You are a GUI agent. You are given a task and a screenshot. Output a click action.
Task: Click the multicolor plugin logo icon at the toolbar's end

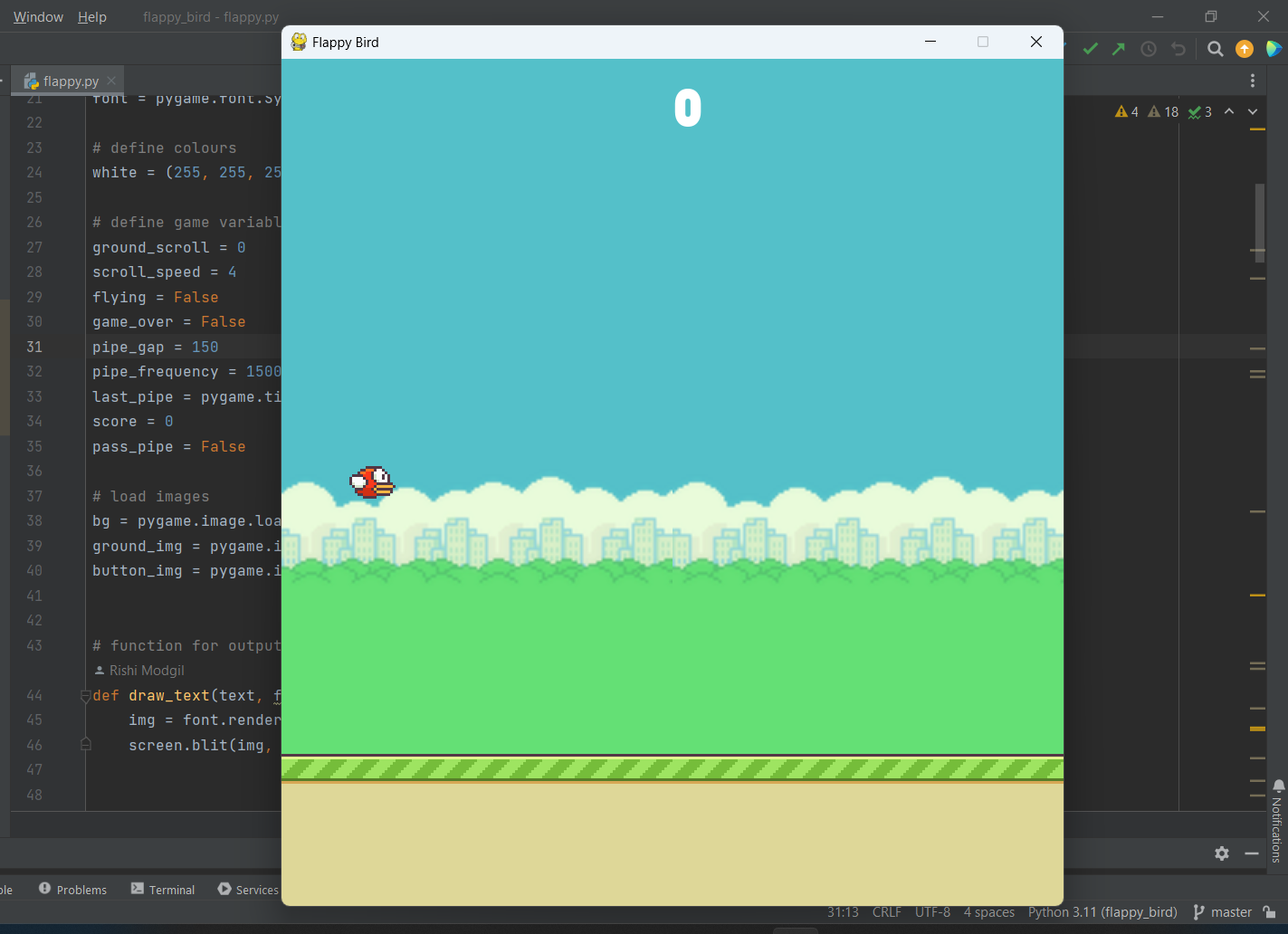(x=1274, y=49)
